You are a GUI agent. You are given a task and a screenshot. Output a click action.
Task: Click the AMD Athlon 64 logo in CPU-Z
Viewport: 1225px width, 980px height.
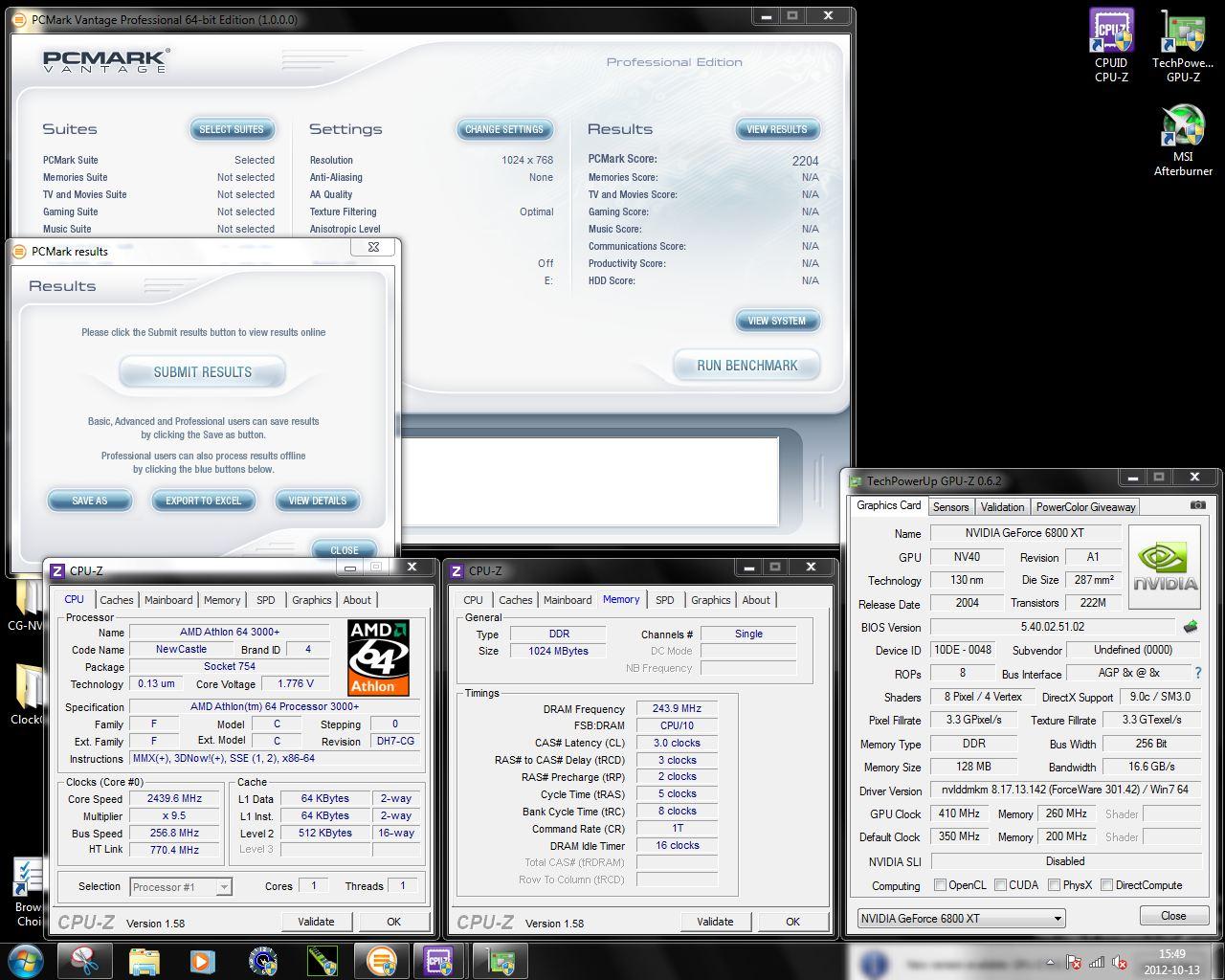coord(378,657)
